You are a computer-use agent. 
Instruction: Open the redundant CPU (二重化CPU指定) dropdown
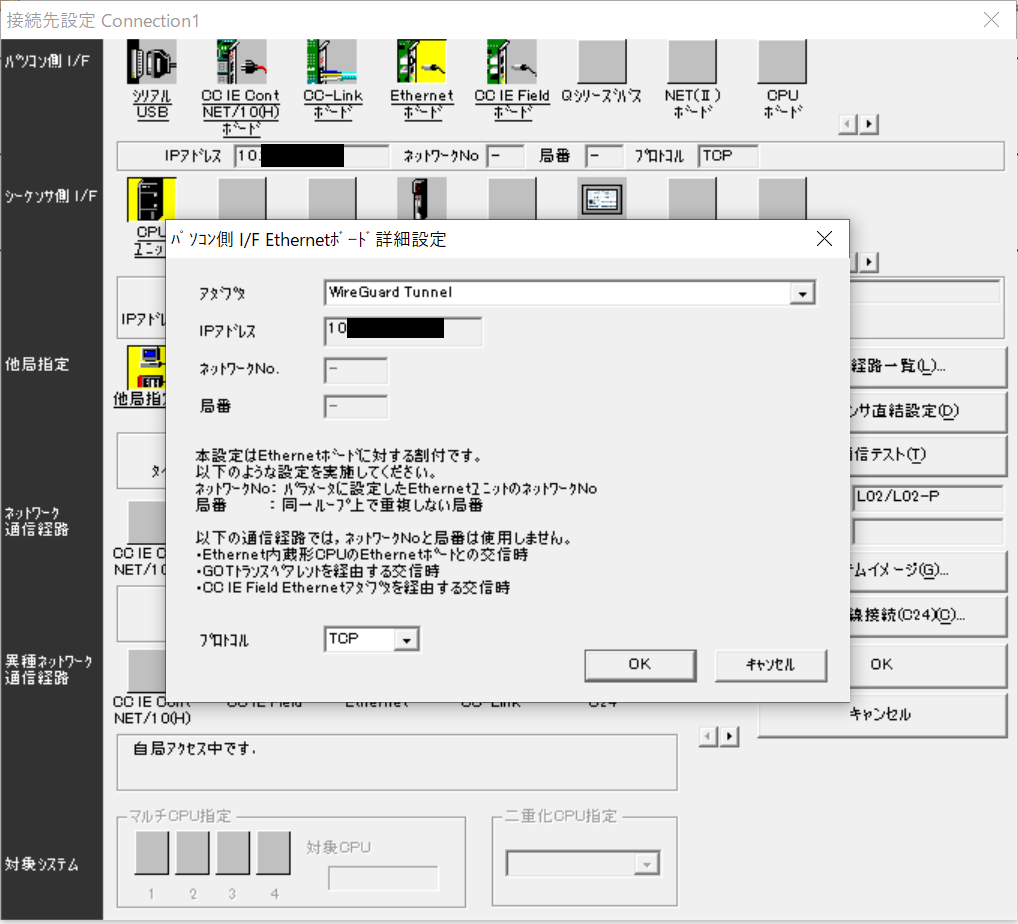[x=647, y=864]
